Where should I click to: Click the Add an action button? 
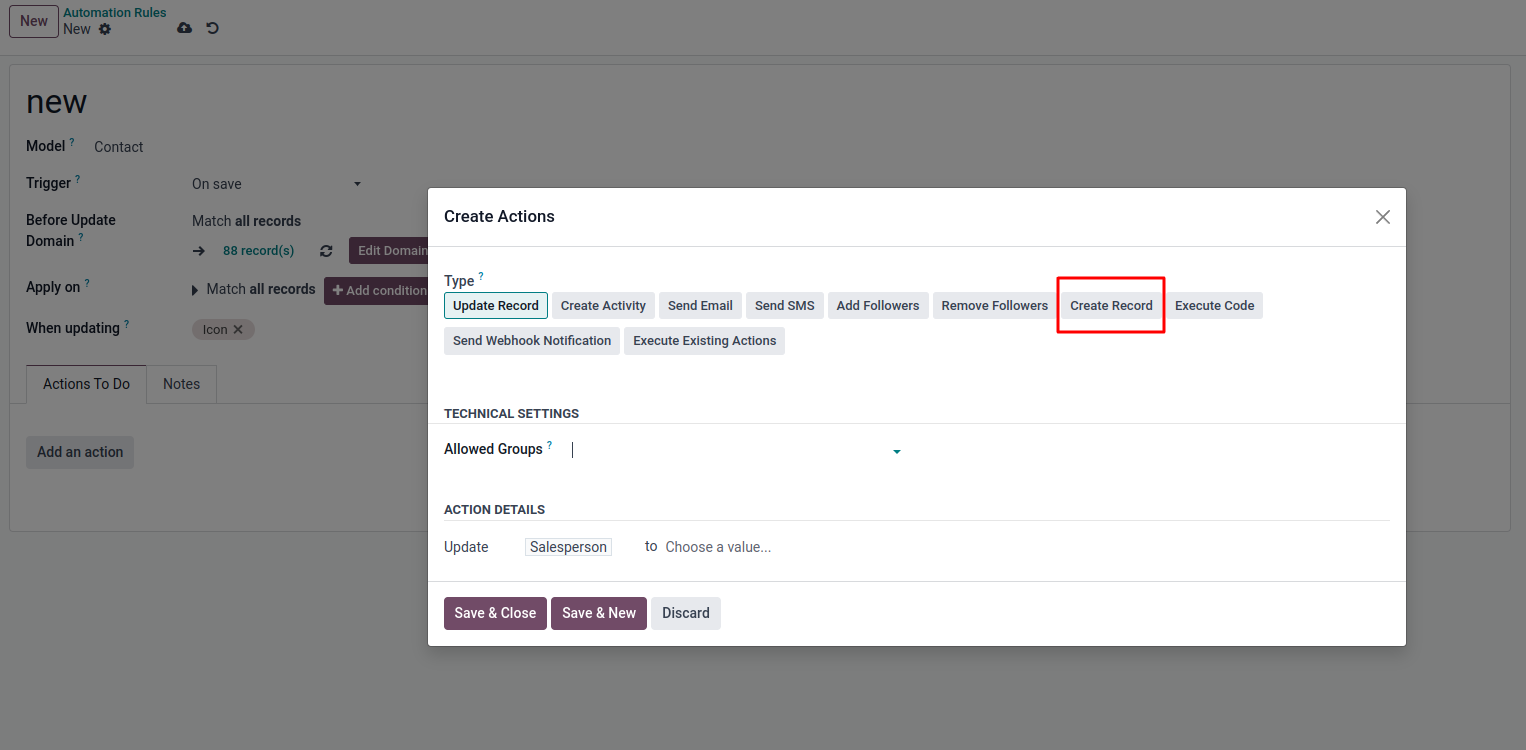point(80,452)
